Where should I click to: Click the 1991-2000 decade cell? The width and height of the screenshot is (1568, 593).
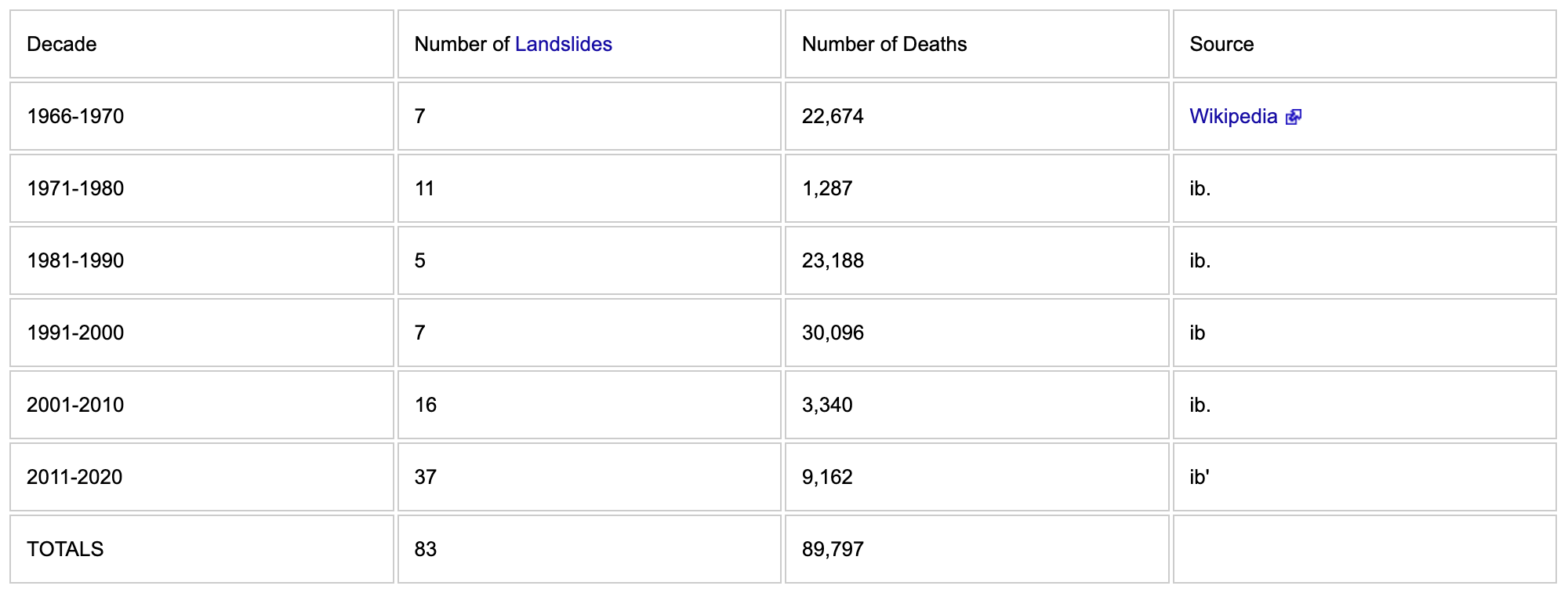click(x=201, y=333)
